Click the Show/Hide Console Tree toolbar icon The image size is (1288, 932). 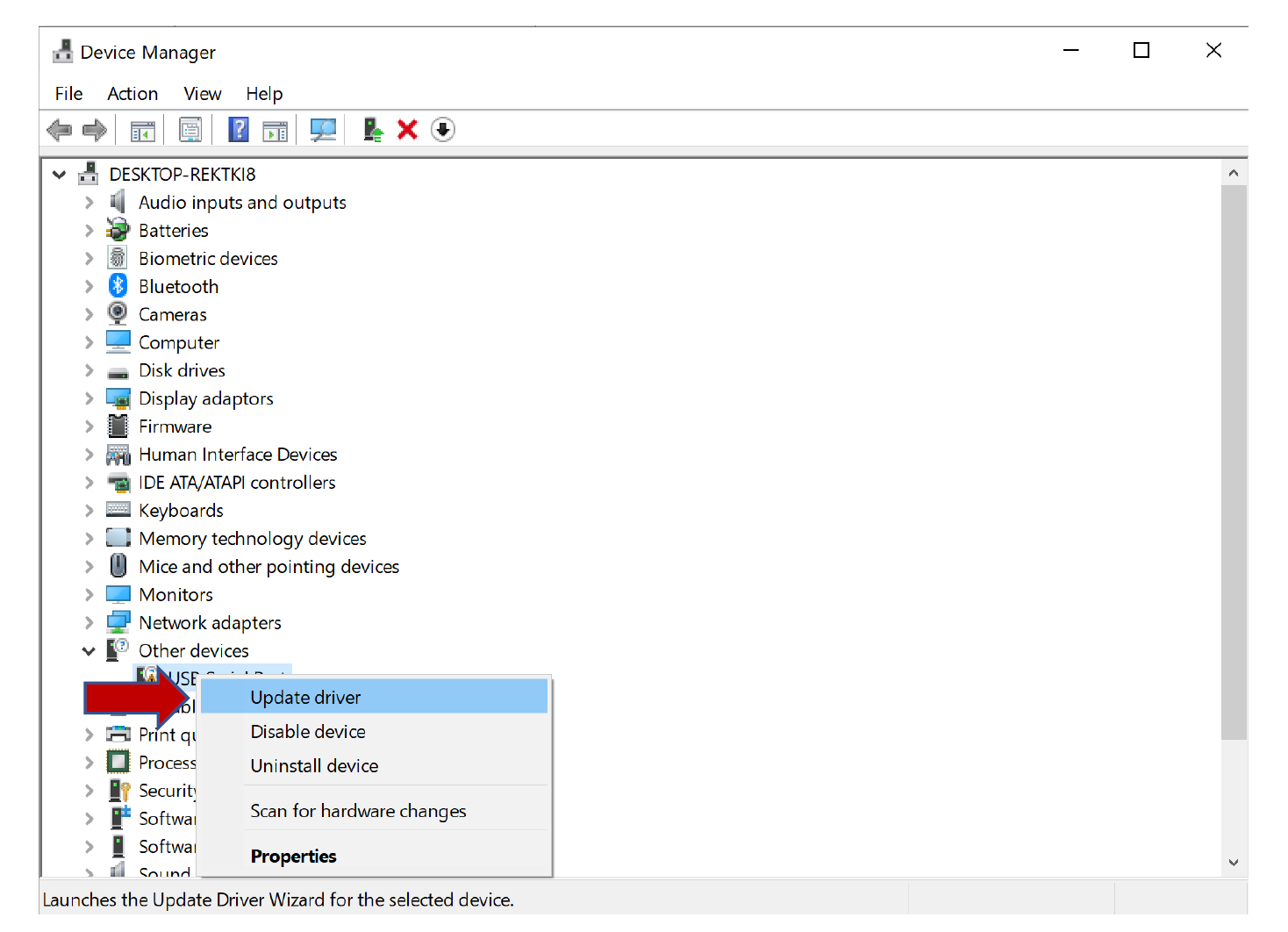pos(142,131)
